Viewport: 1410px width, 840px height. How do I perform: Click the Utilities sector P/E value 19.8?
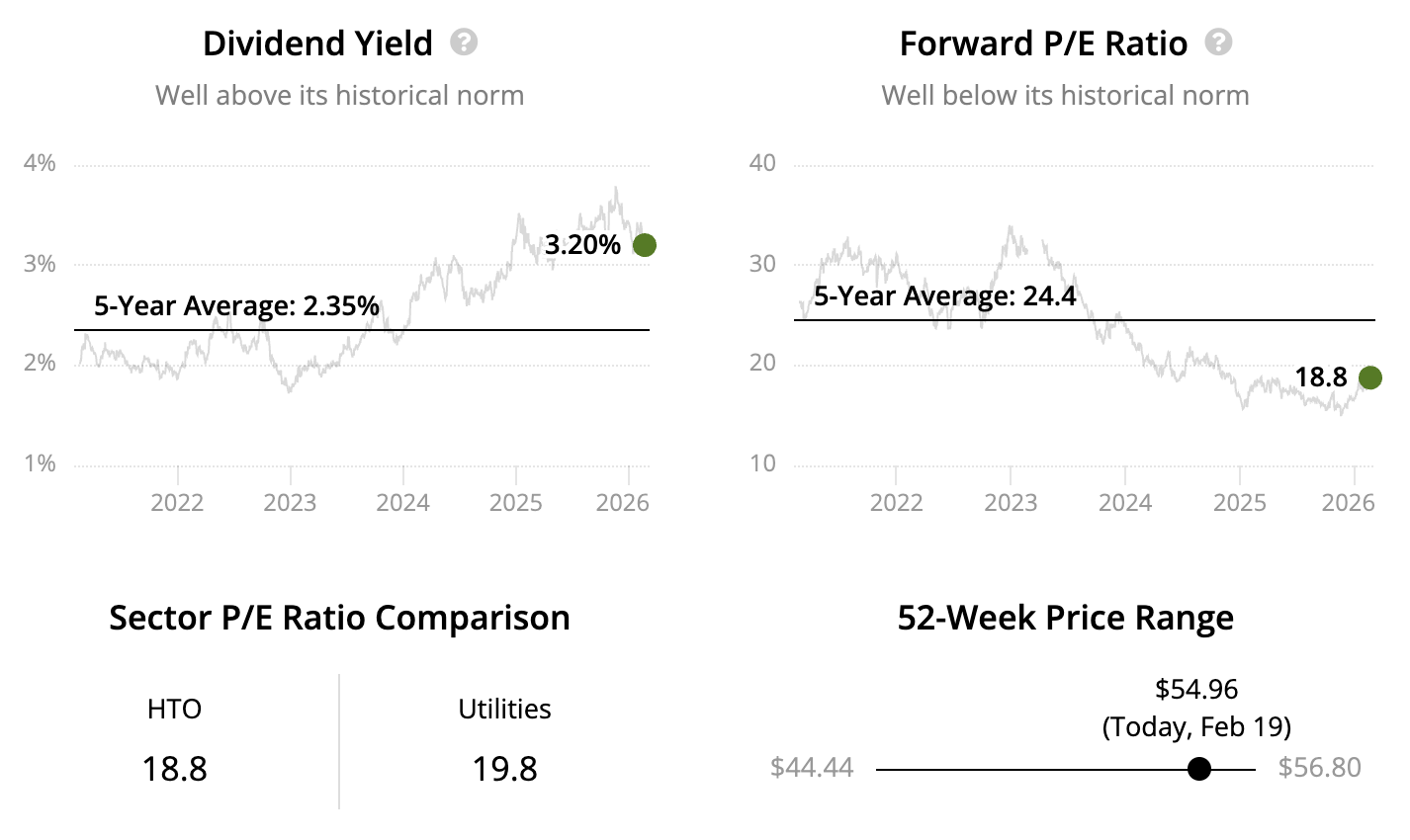(x=504, y=769)
